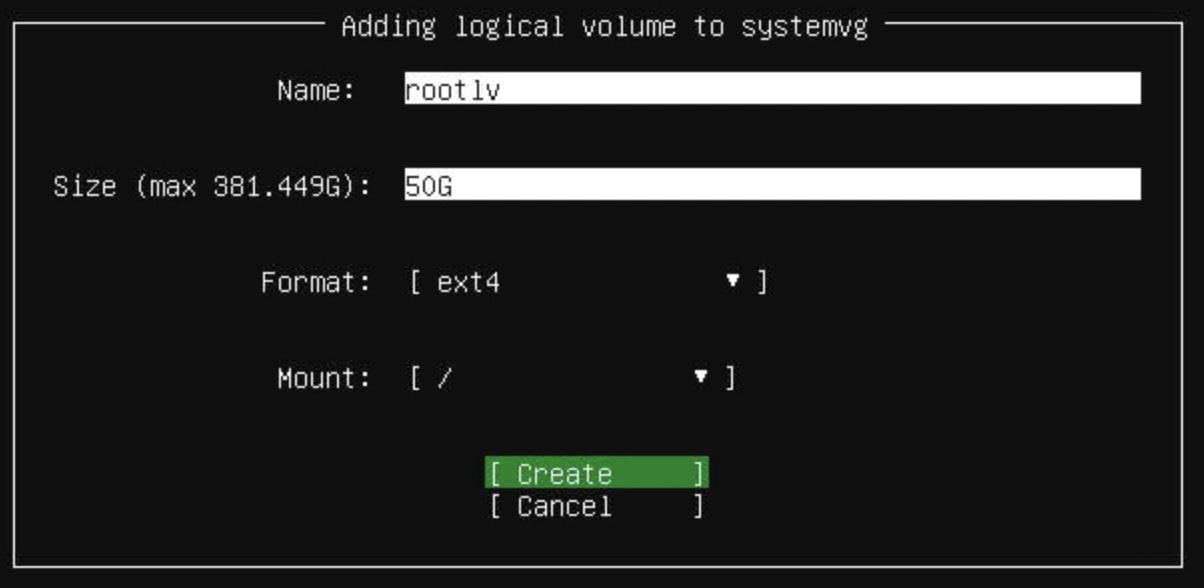Click the 'Size (max 381.449G):' label

click(x=211, y=186)
